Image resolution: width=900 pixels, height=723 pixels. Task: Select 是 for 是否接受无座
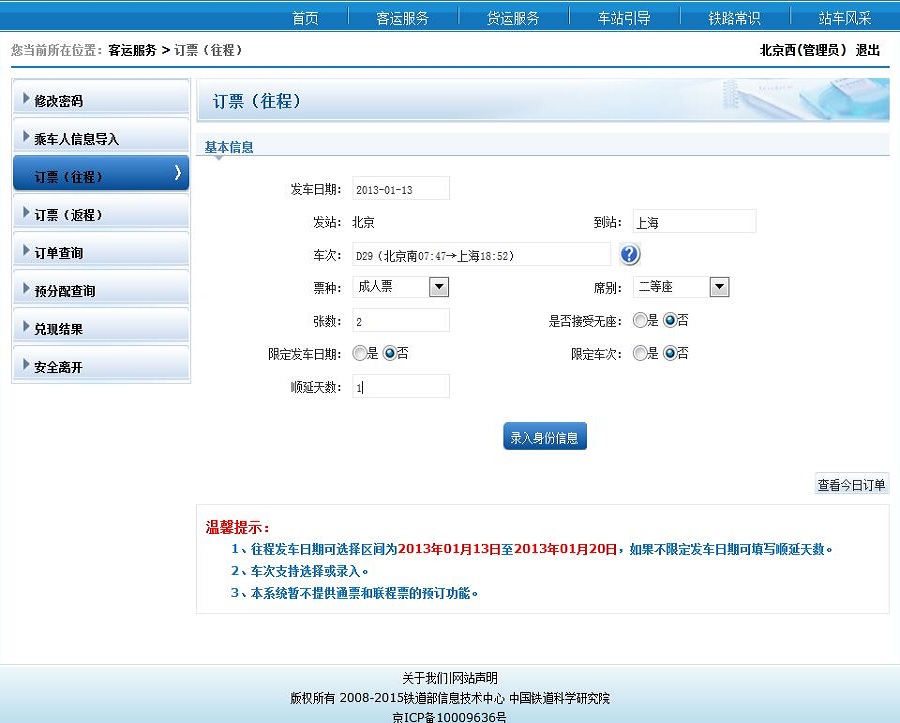click(640, 321)
